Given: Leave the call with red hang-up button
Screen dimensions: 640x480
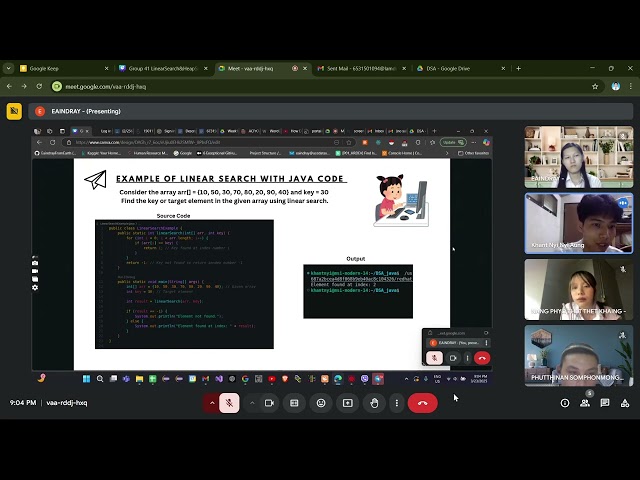Looking at the screenshot, I should coord(422,403).
